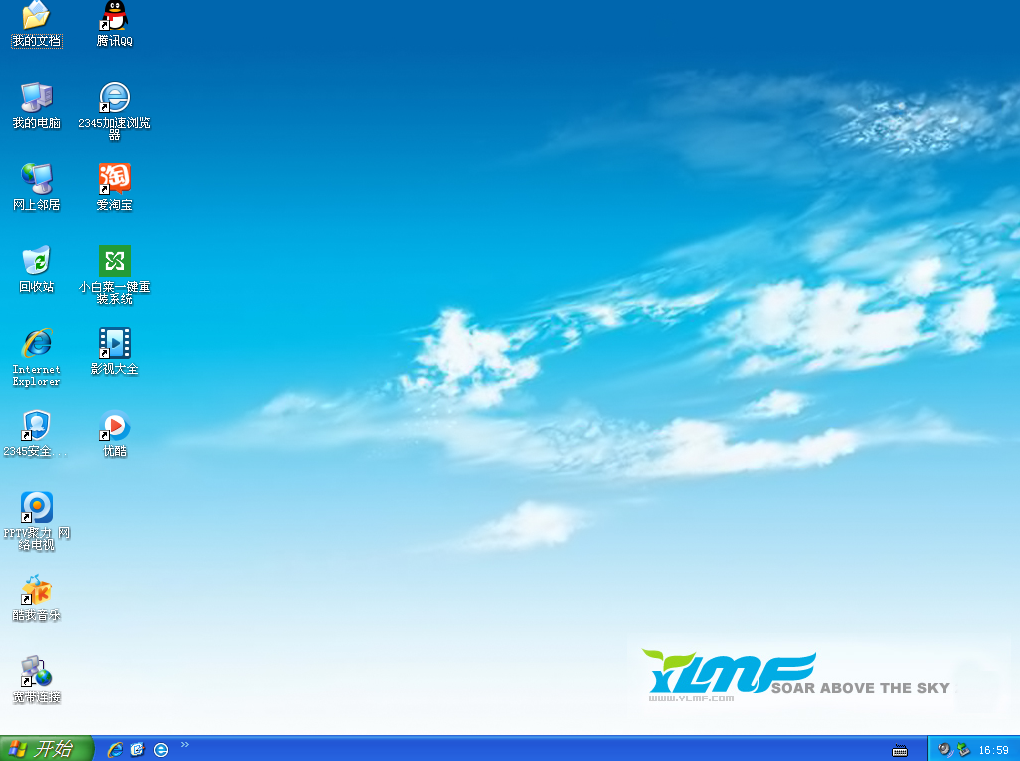This screenshot has height=761, width=1020.
Task: Open the volume speaker tray icon
Action: point(945,750)
